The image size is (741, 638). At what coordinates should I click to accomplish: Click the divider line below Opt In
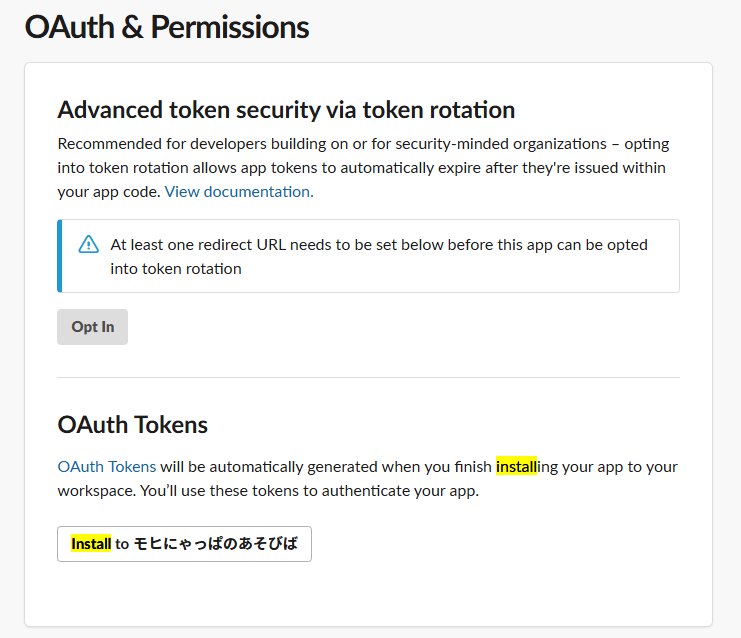click(369, 378)
